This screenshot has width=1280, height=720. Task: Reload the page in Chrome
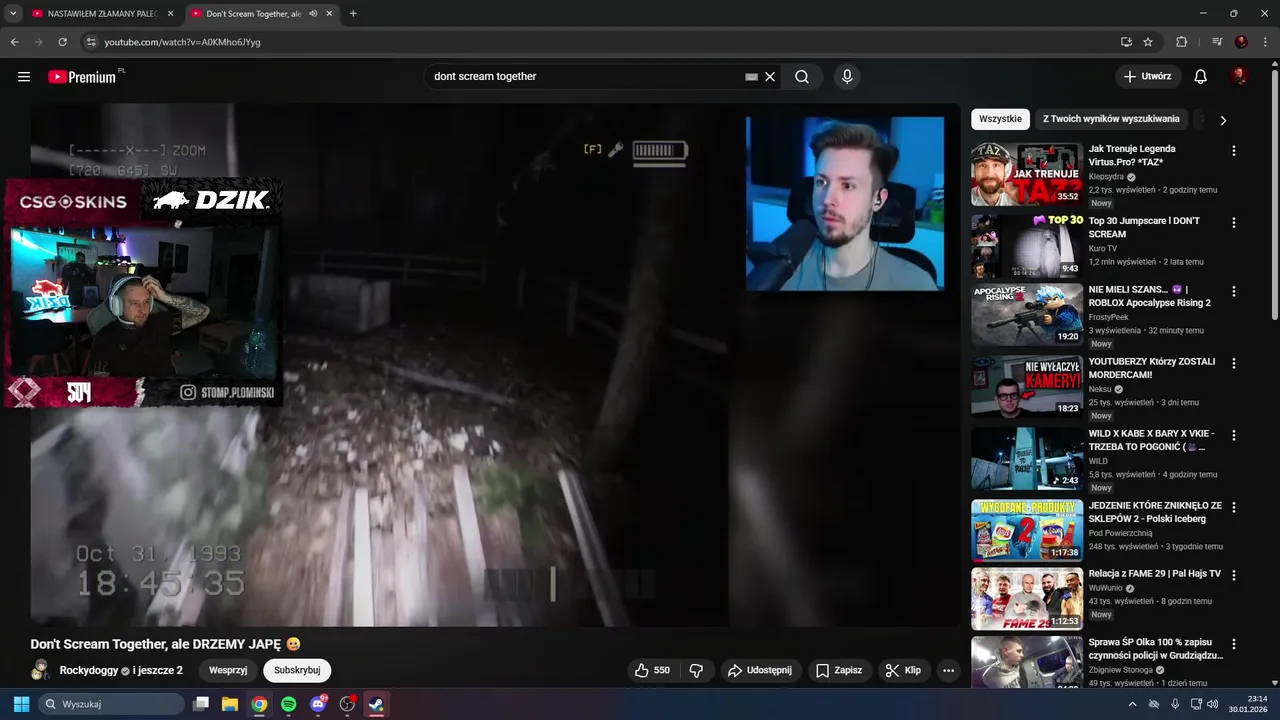[x=62, y=42]
